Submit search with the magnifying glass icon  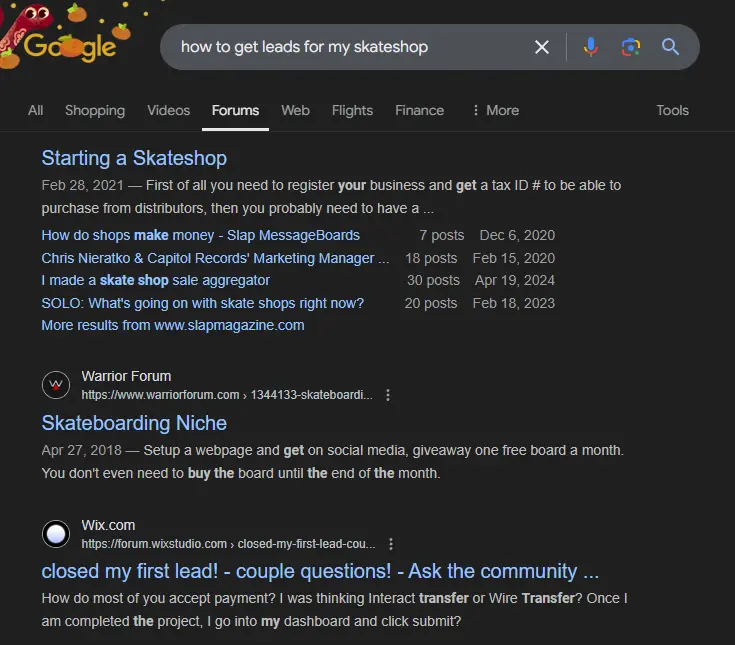(x=670, y=47)
